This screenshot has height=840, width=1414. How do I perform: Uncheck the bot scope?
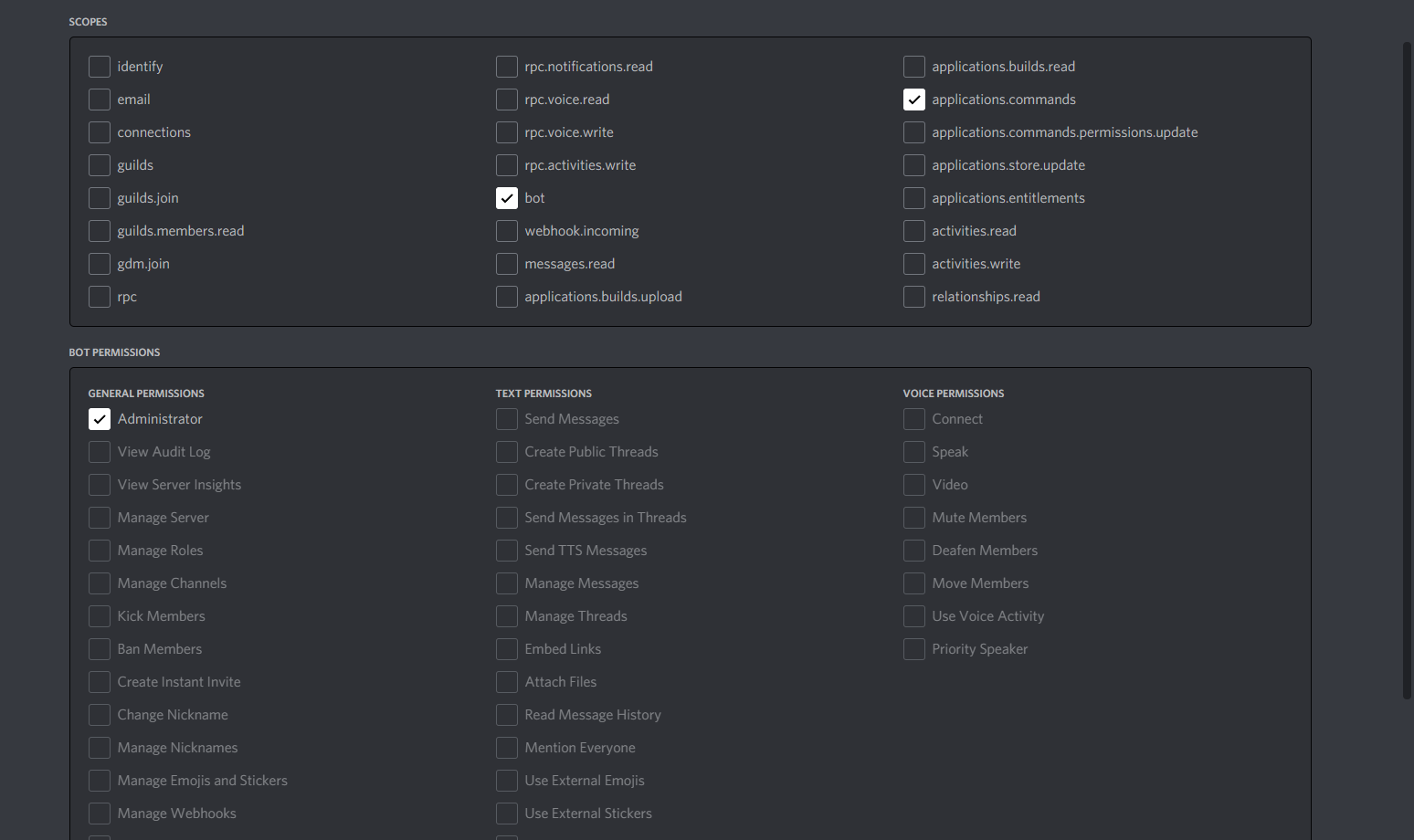[x=506, y=197]
